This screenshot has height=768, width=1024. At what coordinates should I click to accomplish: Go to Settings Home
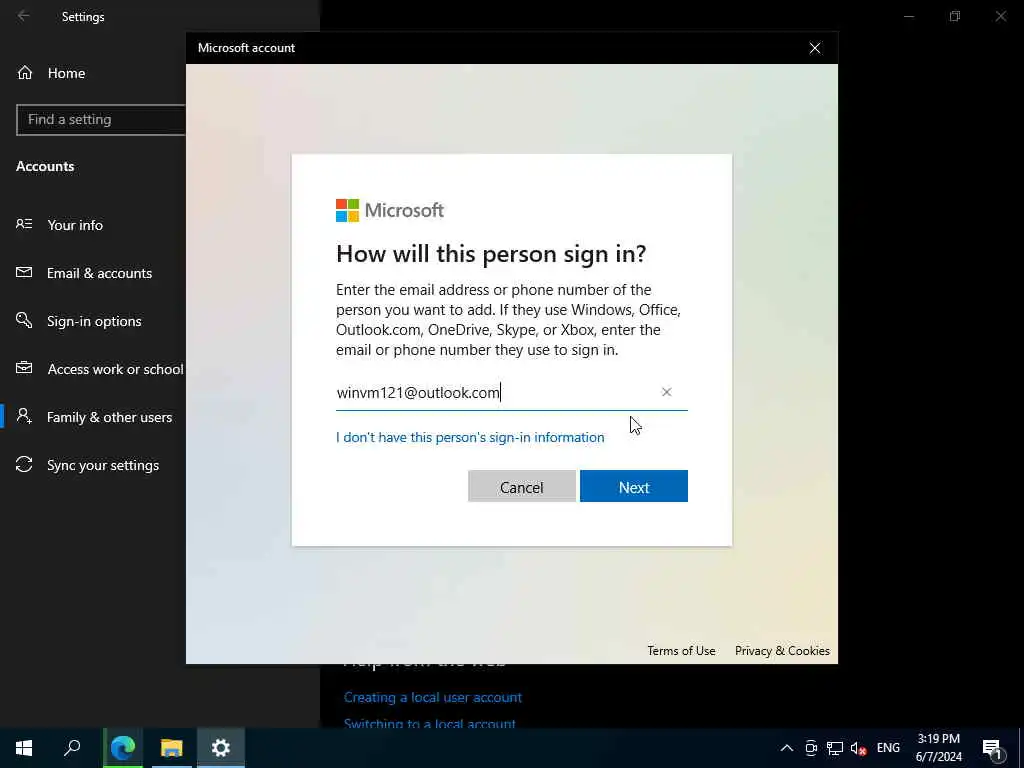coord(66,73)
